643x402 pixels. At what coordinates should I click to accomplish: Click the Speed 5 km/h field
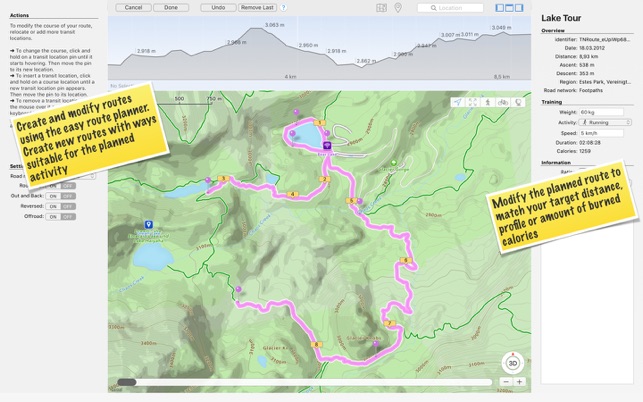tap(601, 133)
